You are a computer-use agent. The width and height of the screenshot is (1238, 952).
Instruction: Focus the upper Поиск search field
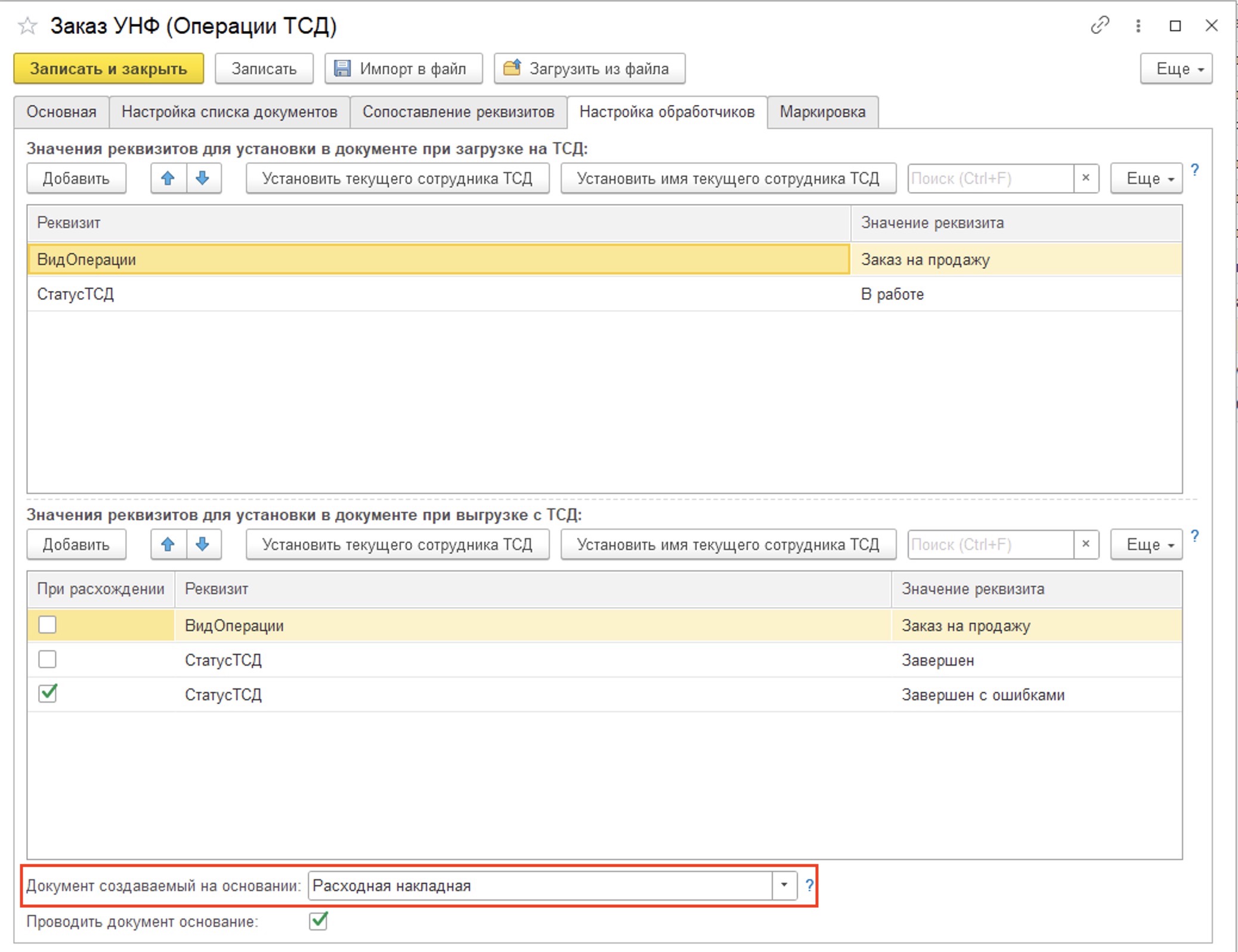point(991,178)
